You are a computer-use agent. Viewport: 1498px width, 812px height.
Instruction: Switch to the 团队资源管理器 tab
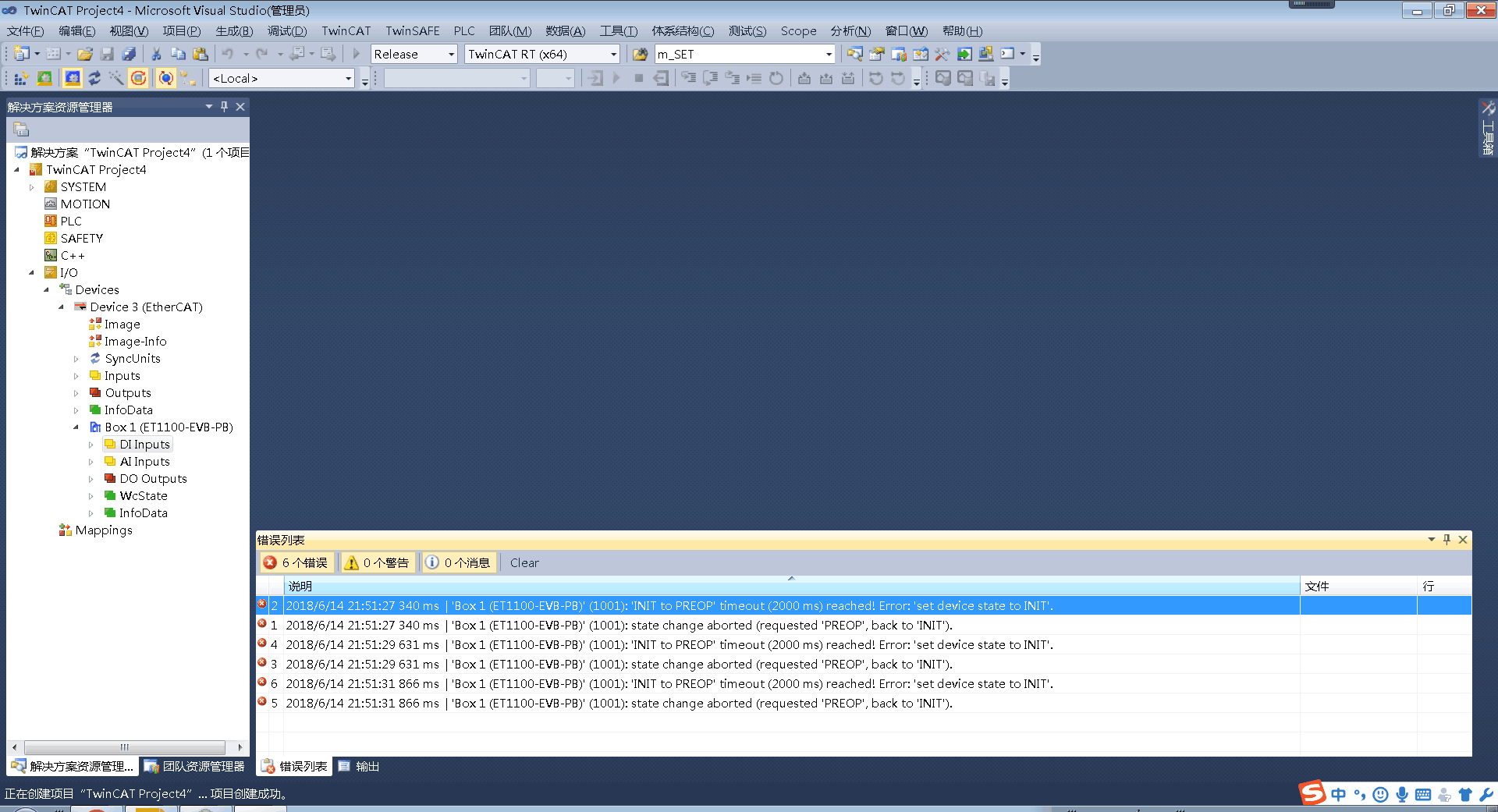194,767
